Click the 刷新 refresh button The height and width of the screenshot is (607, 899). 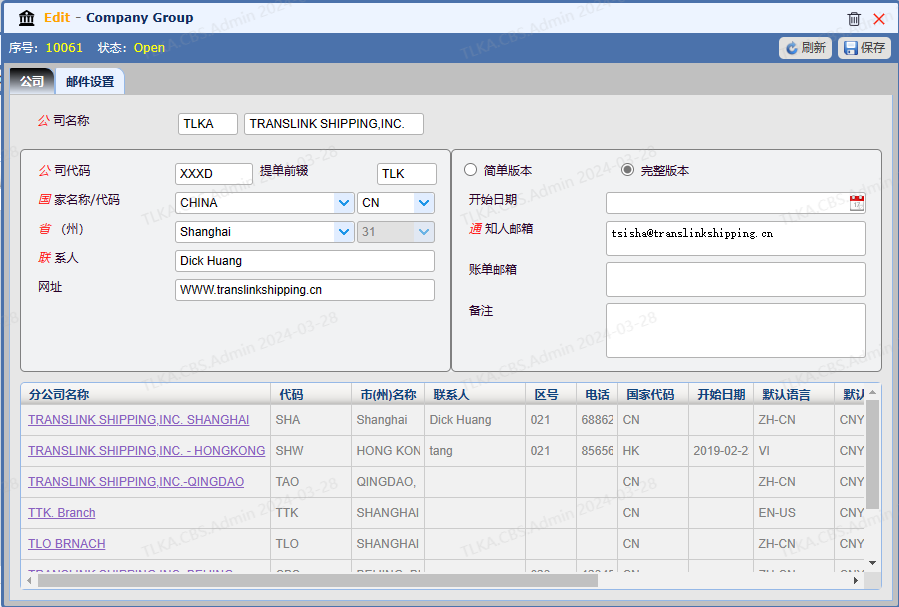click(x=805, y=48)
